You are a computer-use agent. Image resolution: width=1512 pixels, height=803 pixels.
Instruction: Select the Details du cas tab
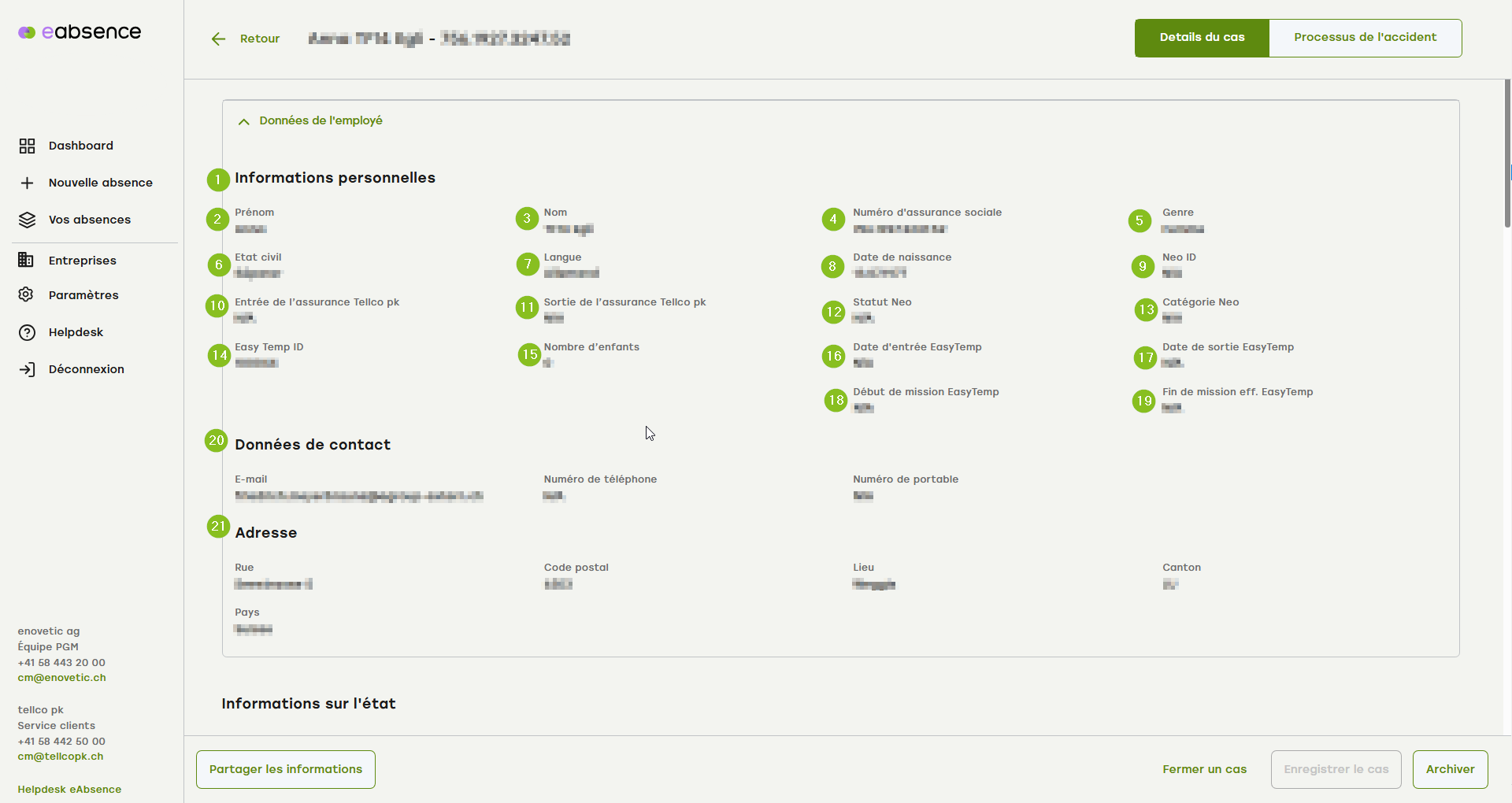click(1202, 38)
